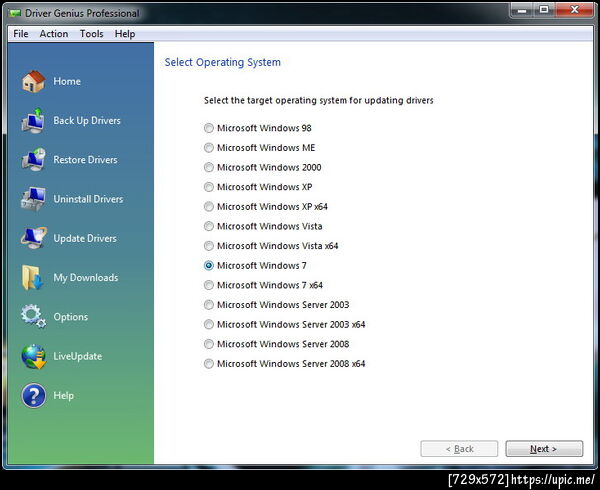Go to Home label in sidebar
The width and height of the screenshot is (600, 490).
67,81
